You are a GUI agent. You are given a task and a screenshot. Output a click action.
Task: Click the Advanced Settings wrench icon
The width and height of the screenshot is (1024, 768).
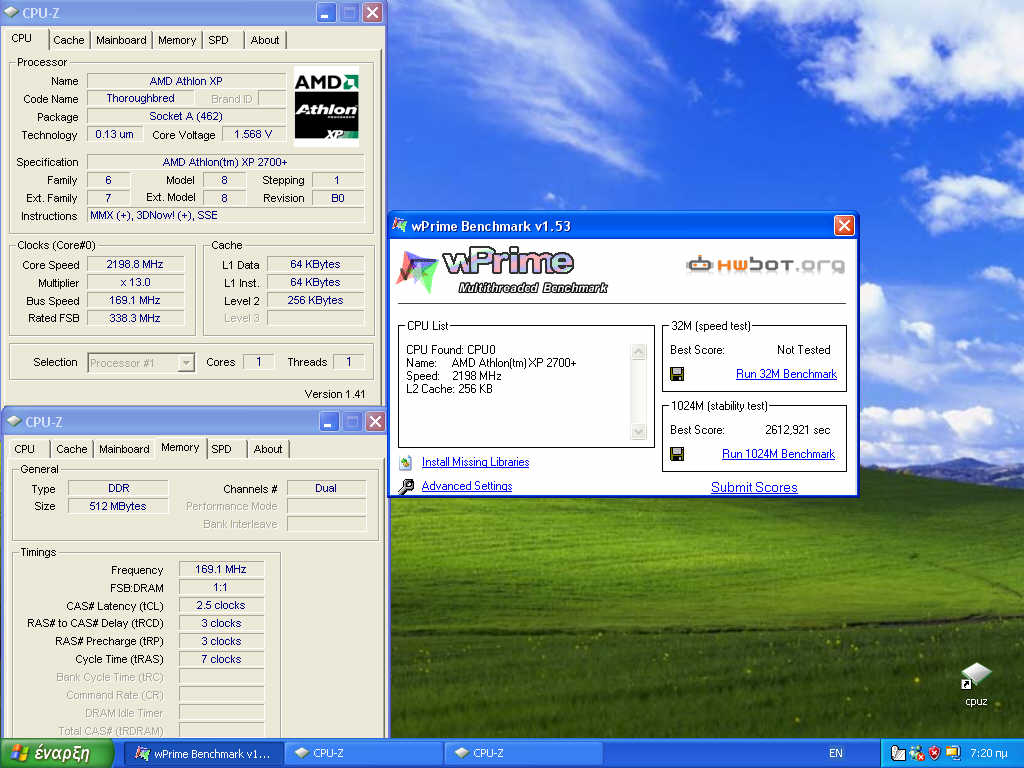click(x=406, y=487)
